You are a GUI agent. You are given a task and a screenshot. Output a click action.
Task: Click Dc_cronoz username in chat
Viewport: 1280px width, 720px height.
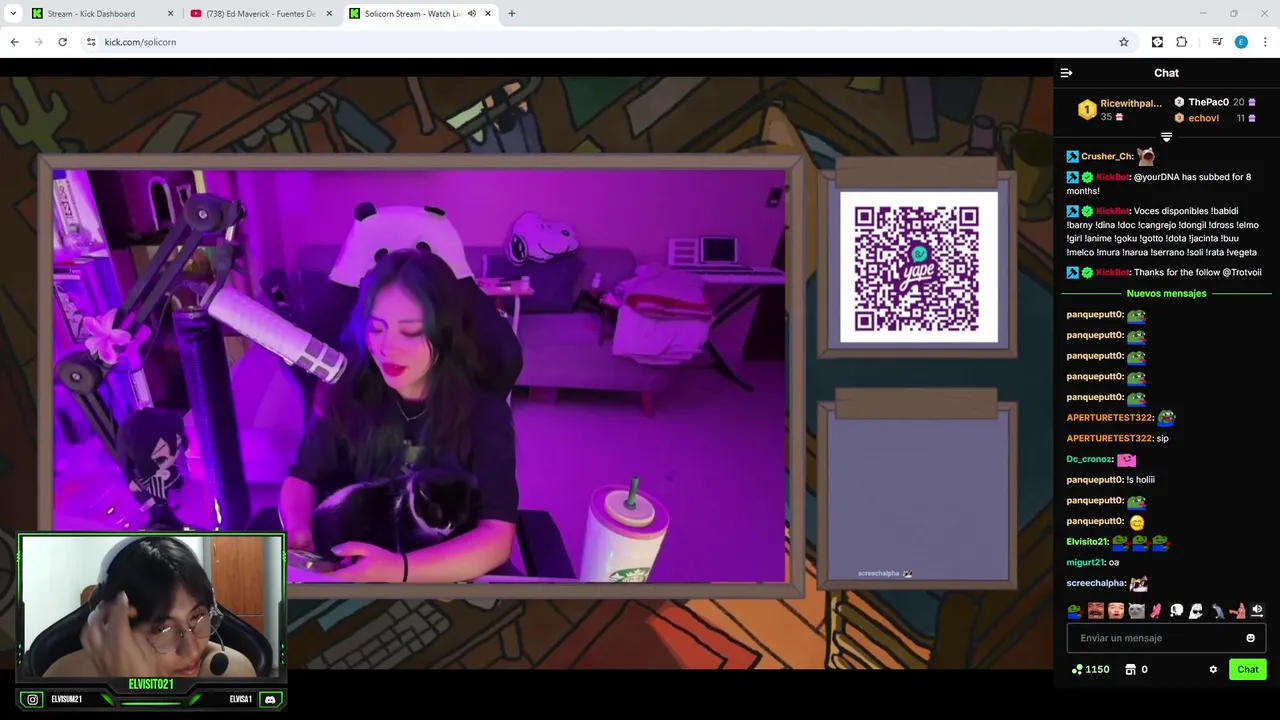tap(1090, 459)
